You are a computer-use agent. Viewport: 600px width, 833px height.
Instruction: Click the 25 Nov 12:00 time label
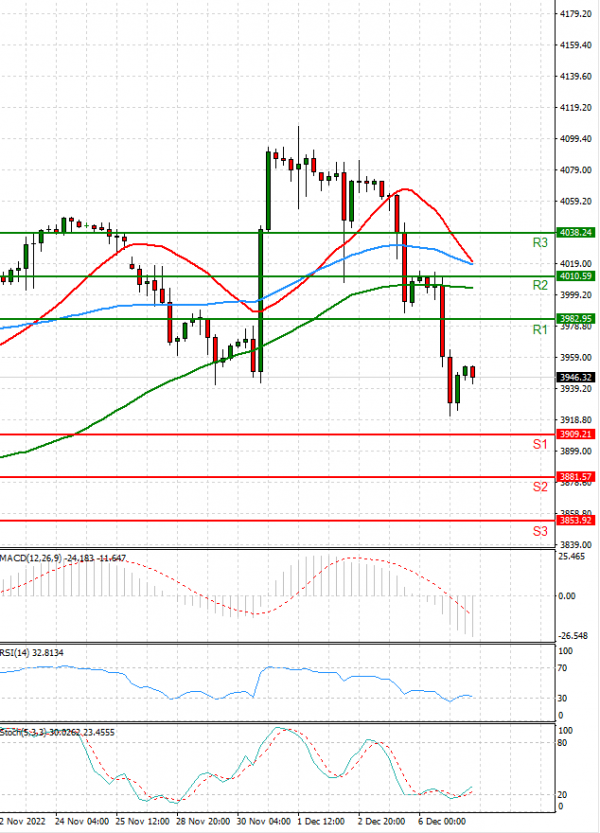pyautogui.click(x=142, y=821)
